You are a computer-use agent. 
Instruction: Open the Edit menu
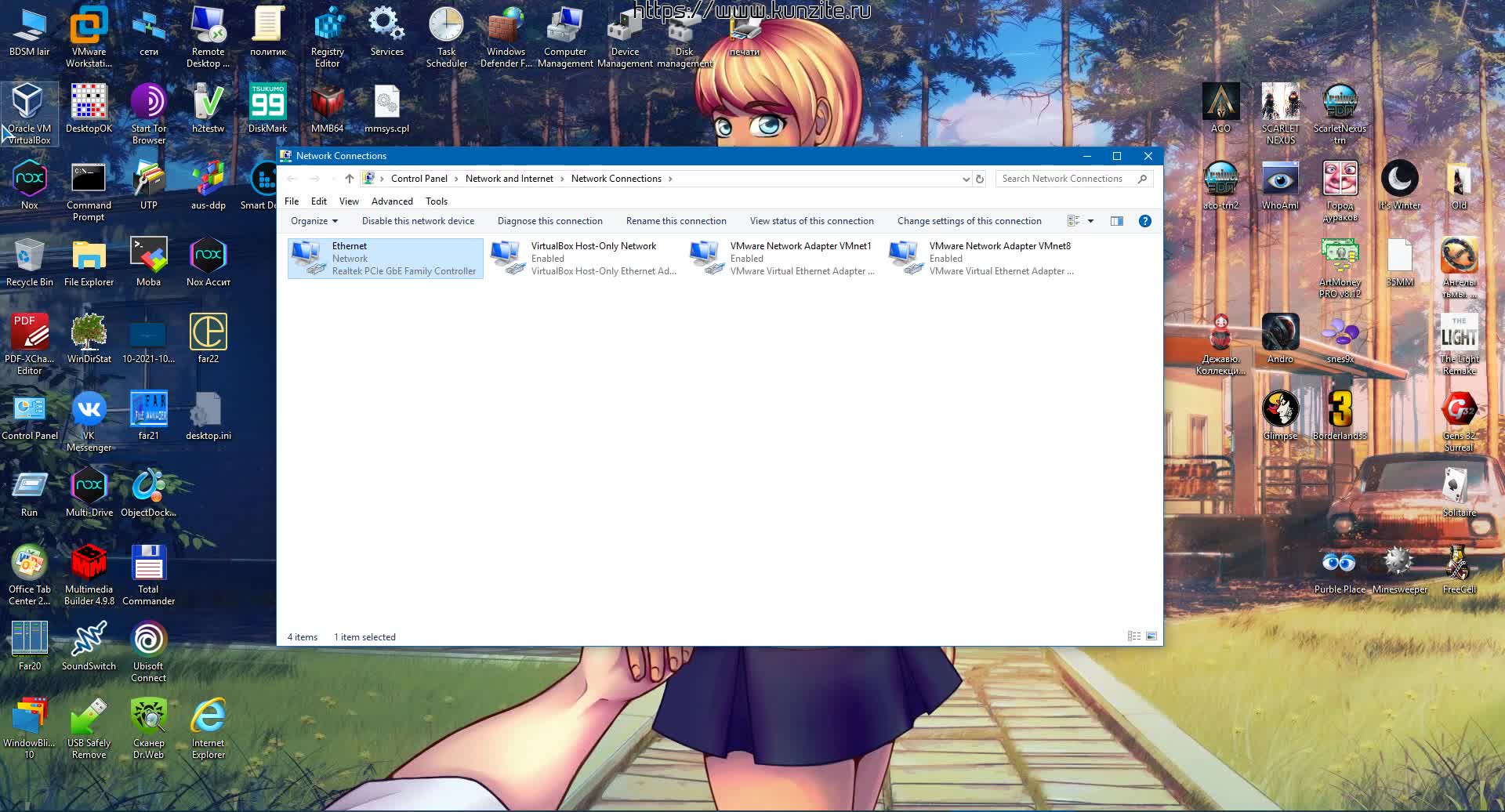(319, 201)
